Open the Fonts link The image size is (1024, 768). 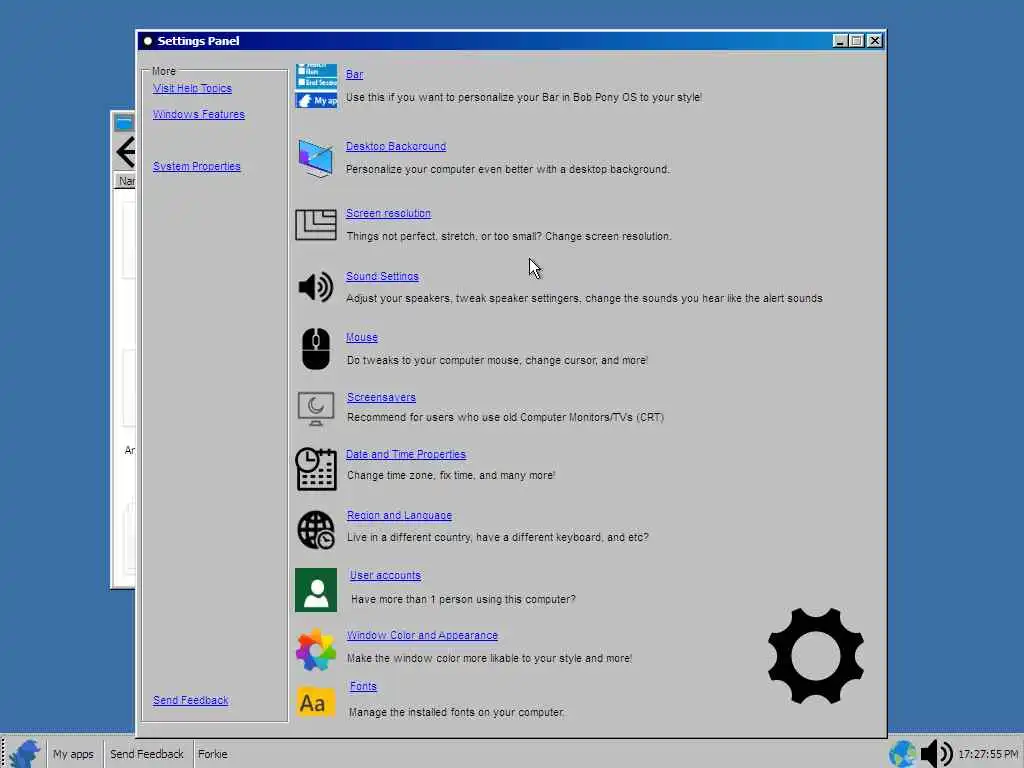(x=363, y=686)
